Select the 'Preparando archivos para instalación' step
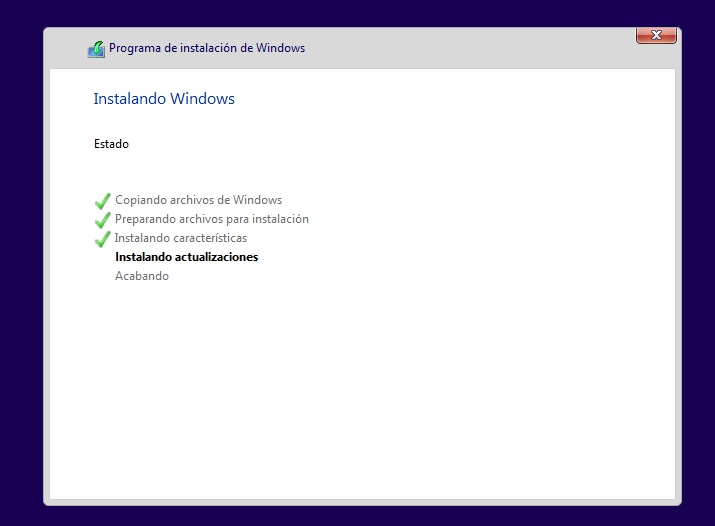This screenshot has width=715, height=526. point(212,219)
